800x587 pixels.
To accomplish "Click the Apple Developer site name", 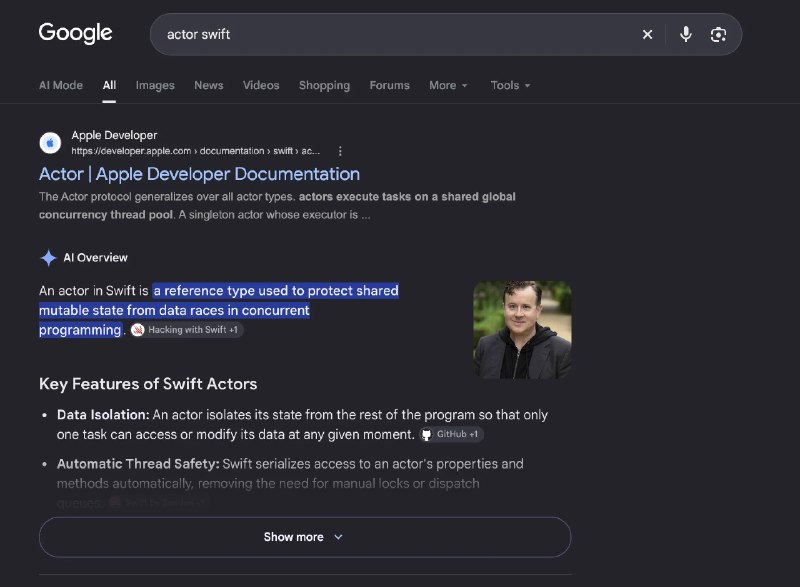I will click(x=114, y=135).
